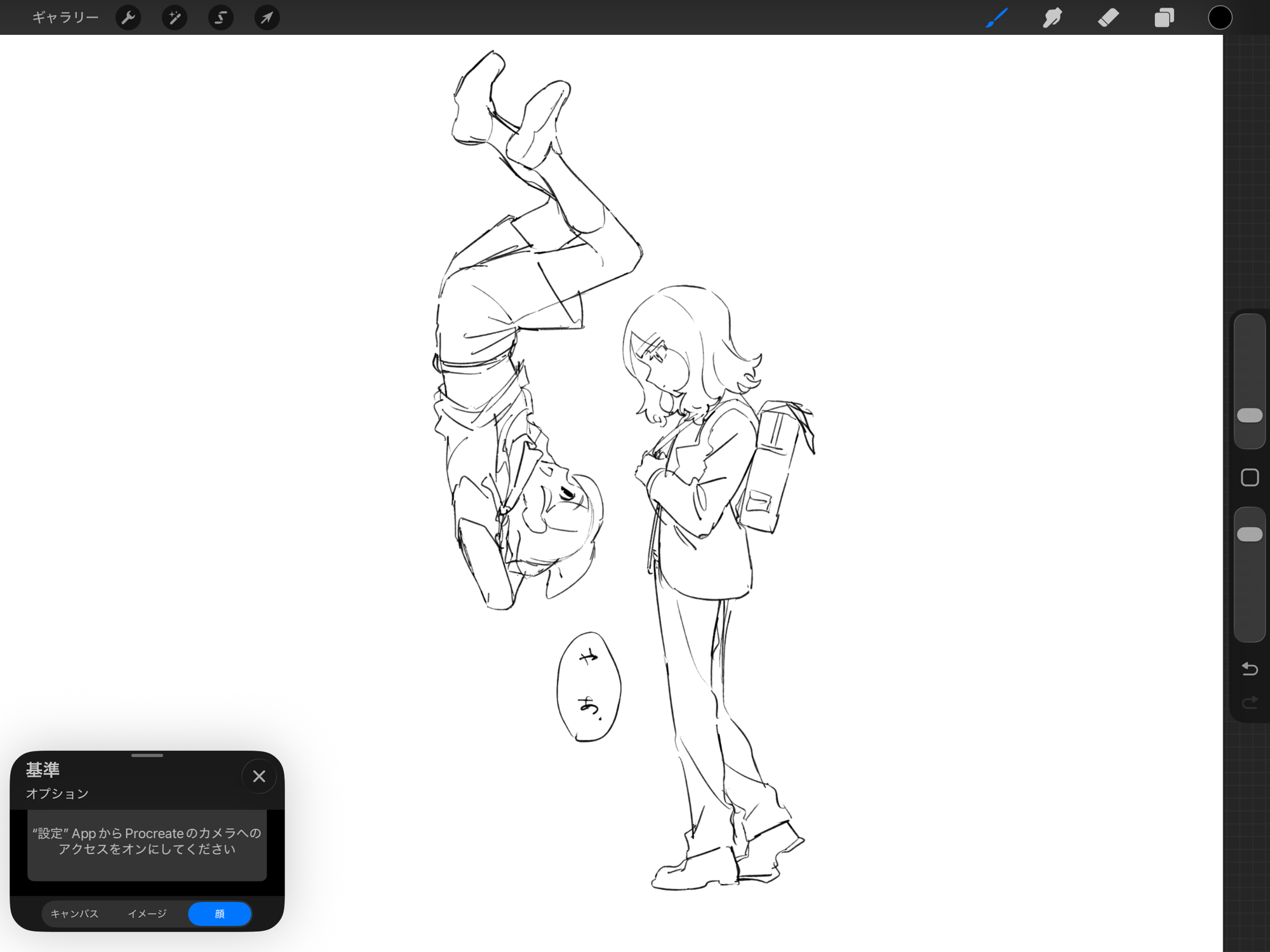Switch reference to Canvas mode

(75, 913)
